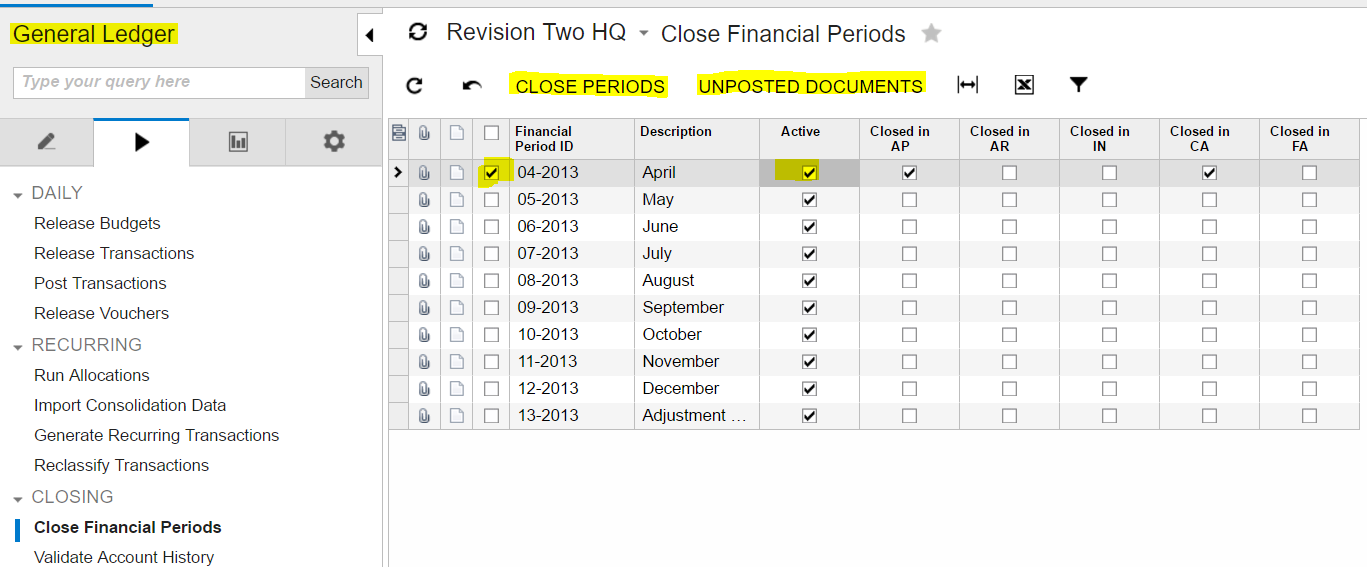Click the CLOSE PERIODS button
This screenshot has width=1367, height=567.
coord(590,86)
